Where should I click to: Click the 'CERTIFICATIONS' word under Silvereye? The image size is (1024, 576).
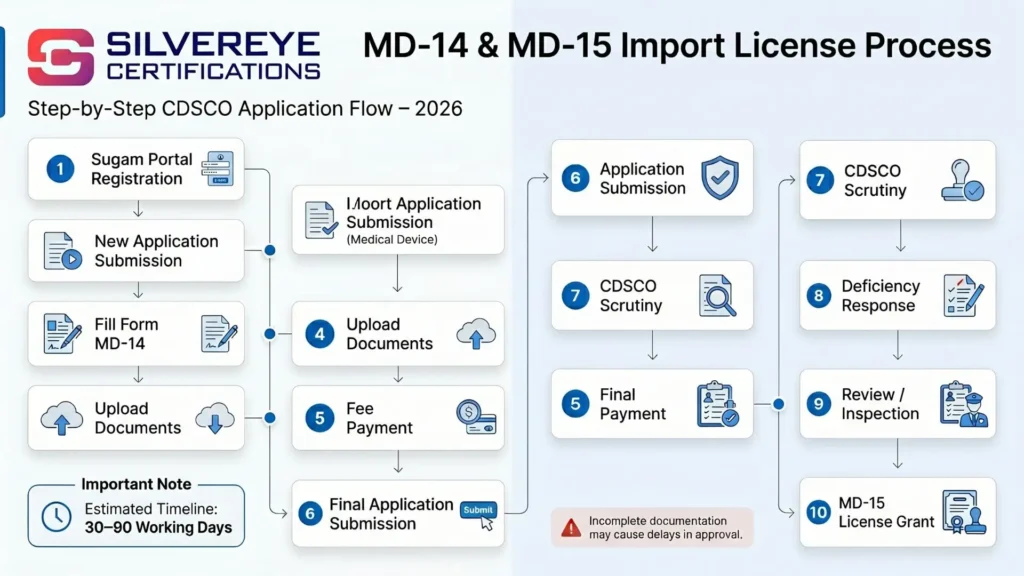213,71
